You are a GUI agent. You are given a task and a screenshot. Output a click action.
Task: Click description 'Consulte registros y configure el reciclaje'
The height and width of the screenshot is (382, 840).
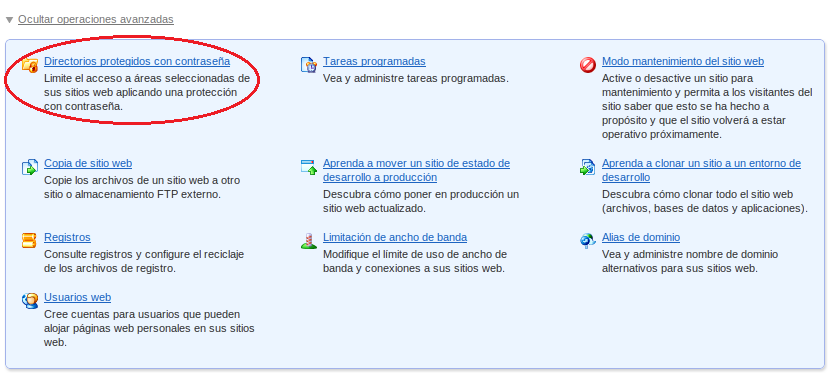point(144,261)
